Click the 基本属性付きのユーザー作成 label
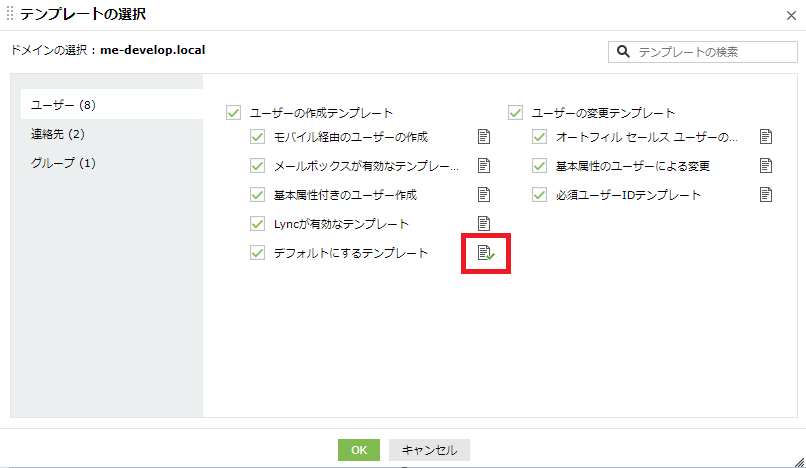Viewport: 806px width, 468px height. coord(345,195)
